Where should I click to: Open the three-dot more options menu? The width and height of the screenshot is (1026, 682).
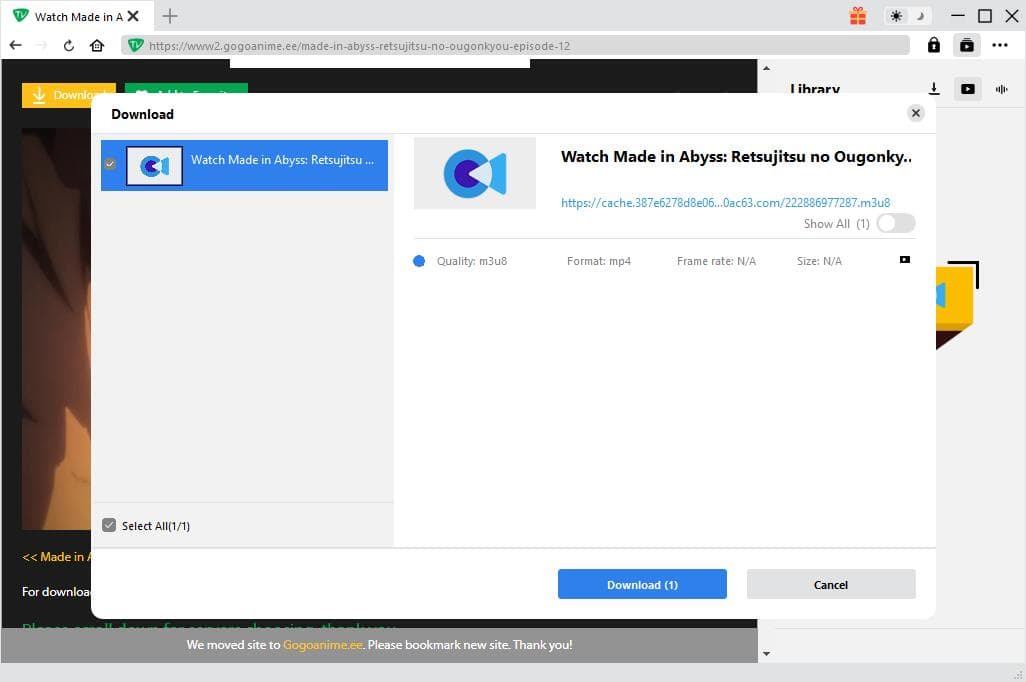1000,45
